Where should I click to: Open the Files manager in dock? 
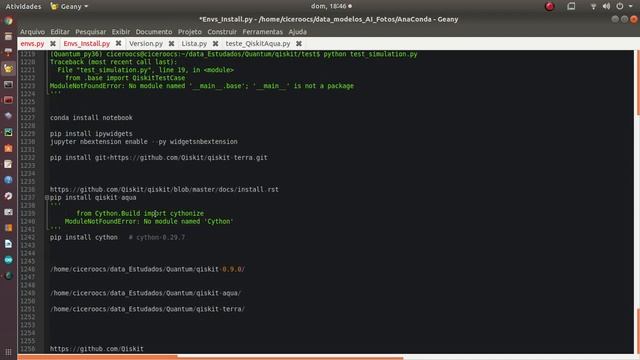click(8, 37)
